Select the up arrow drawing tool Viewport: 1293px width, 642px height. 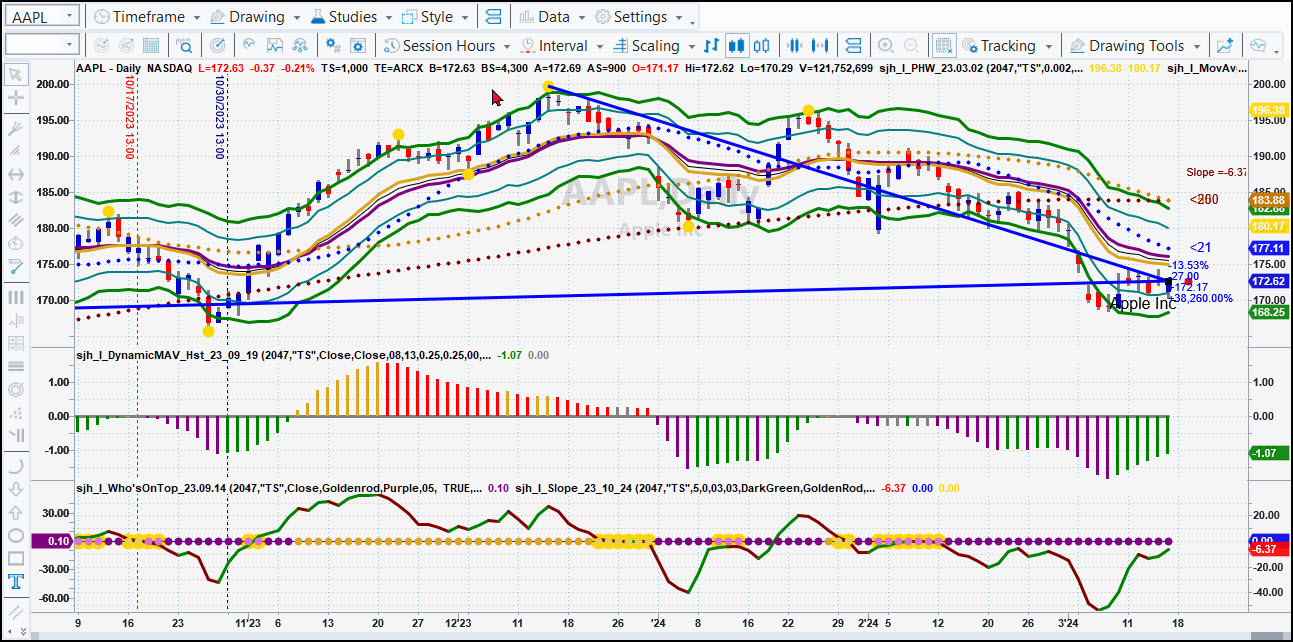(16, 513)
